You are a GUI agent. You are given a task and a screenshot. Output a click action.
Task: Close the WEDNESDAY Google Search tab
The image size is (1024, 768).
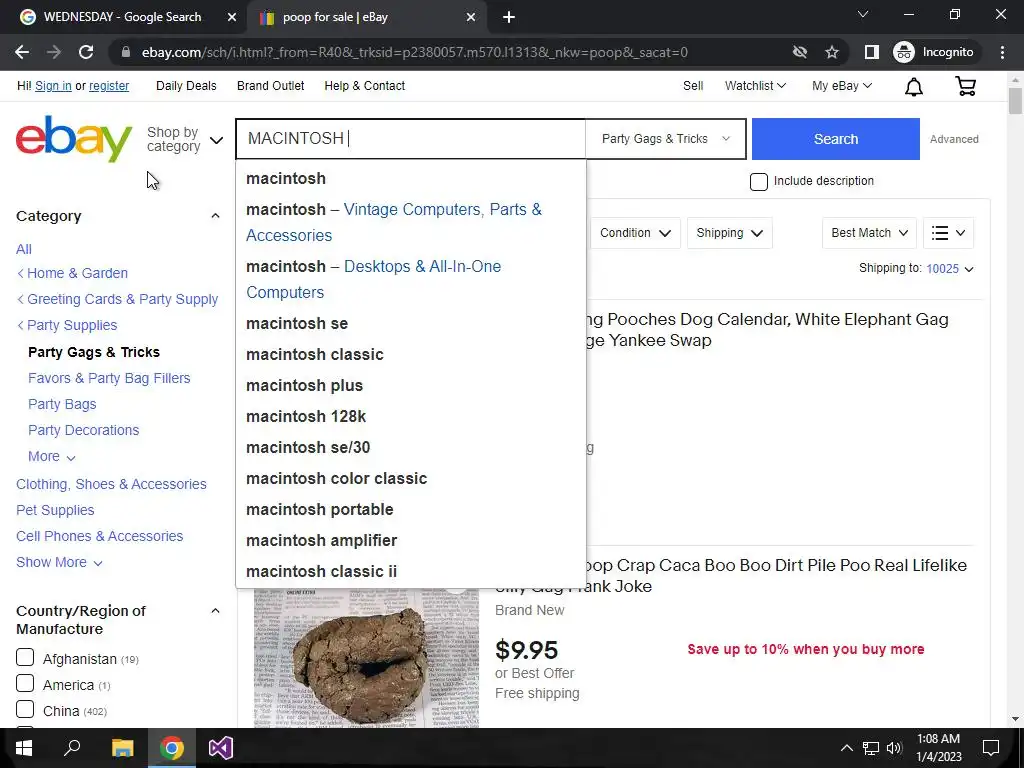(x=232, y=17)
